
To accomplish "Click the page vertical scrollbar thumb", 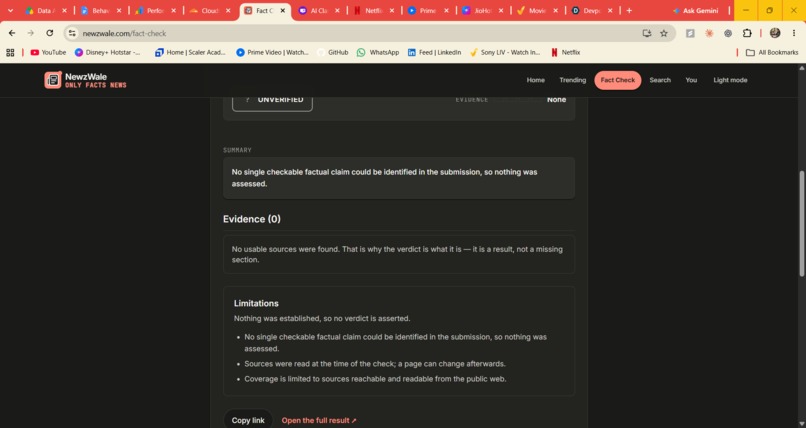I will click(x=801, y=224).
